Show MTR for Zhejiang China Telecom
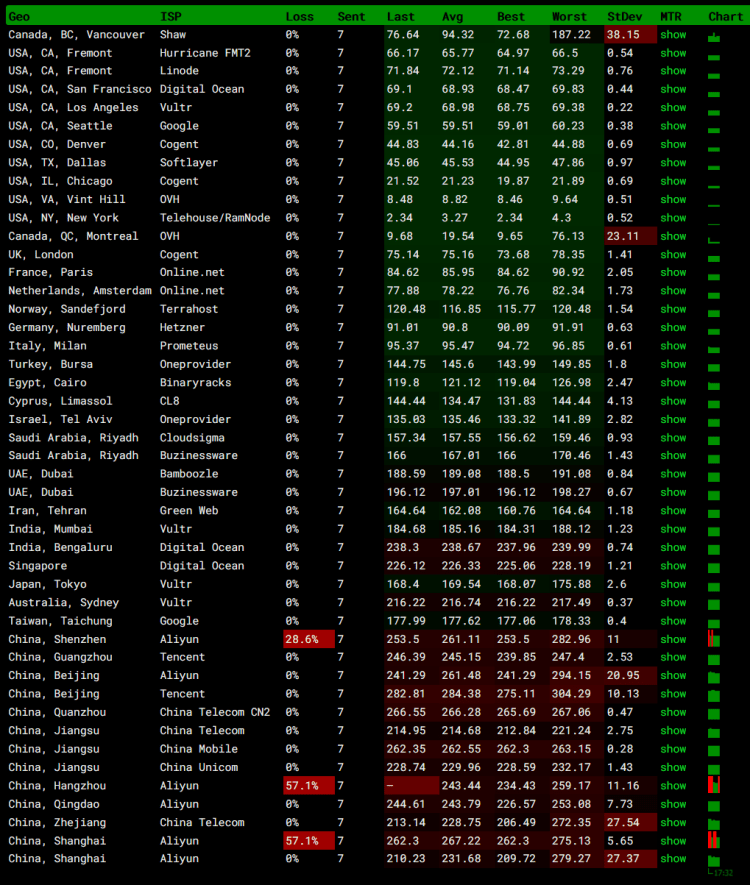This screenshot has width=750, height=885. coord(673,822)
